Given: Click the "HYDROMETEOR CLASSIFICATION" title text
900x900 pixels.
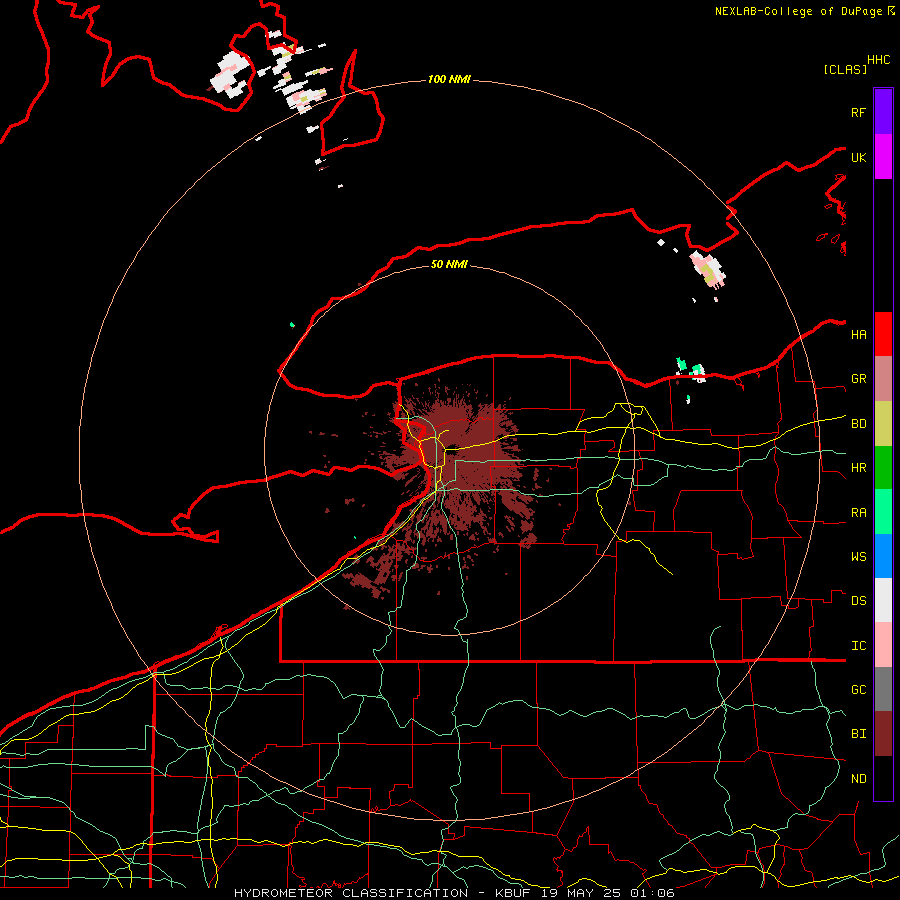Looking at the screenshot, I should [351, 893].
